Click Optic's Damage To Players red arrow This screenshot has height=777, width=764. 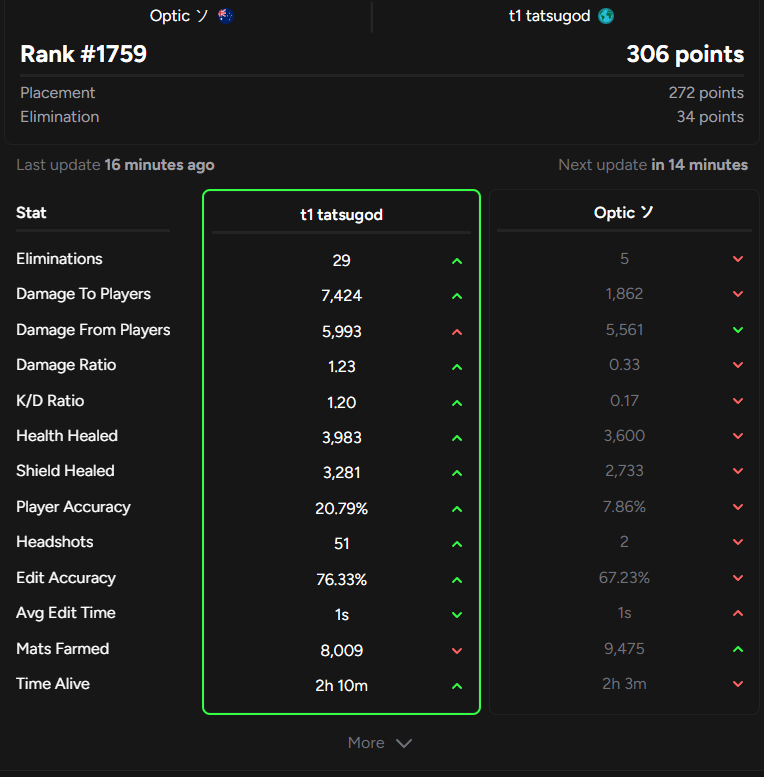(x=738, y=294)
